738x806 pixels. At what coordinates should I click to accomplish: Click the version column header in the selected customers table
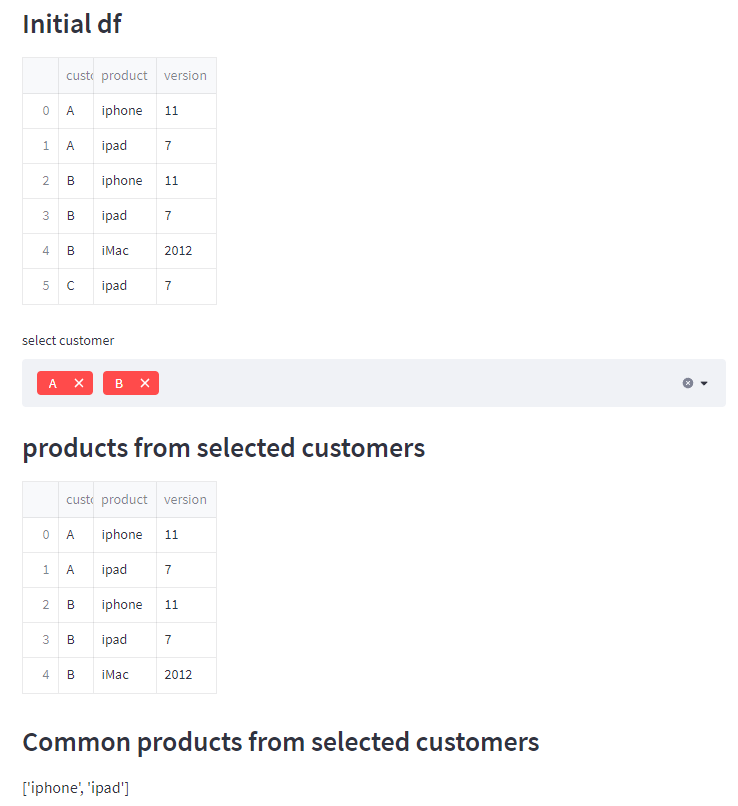coord(185,499)
